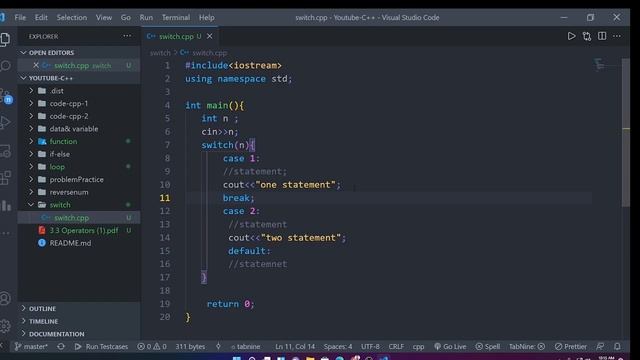Go to line via Ln 11, Col 14
Viewport: 640px width, 360px height.
(x=295, y=347)
